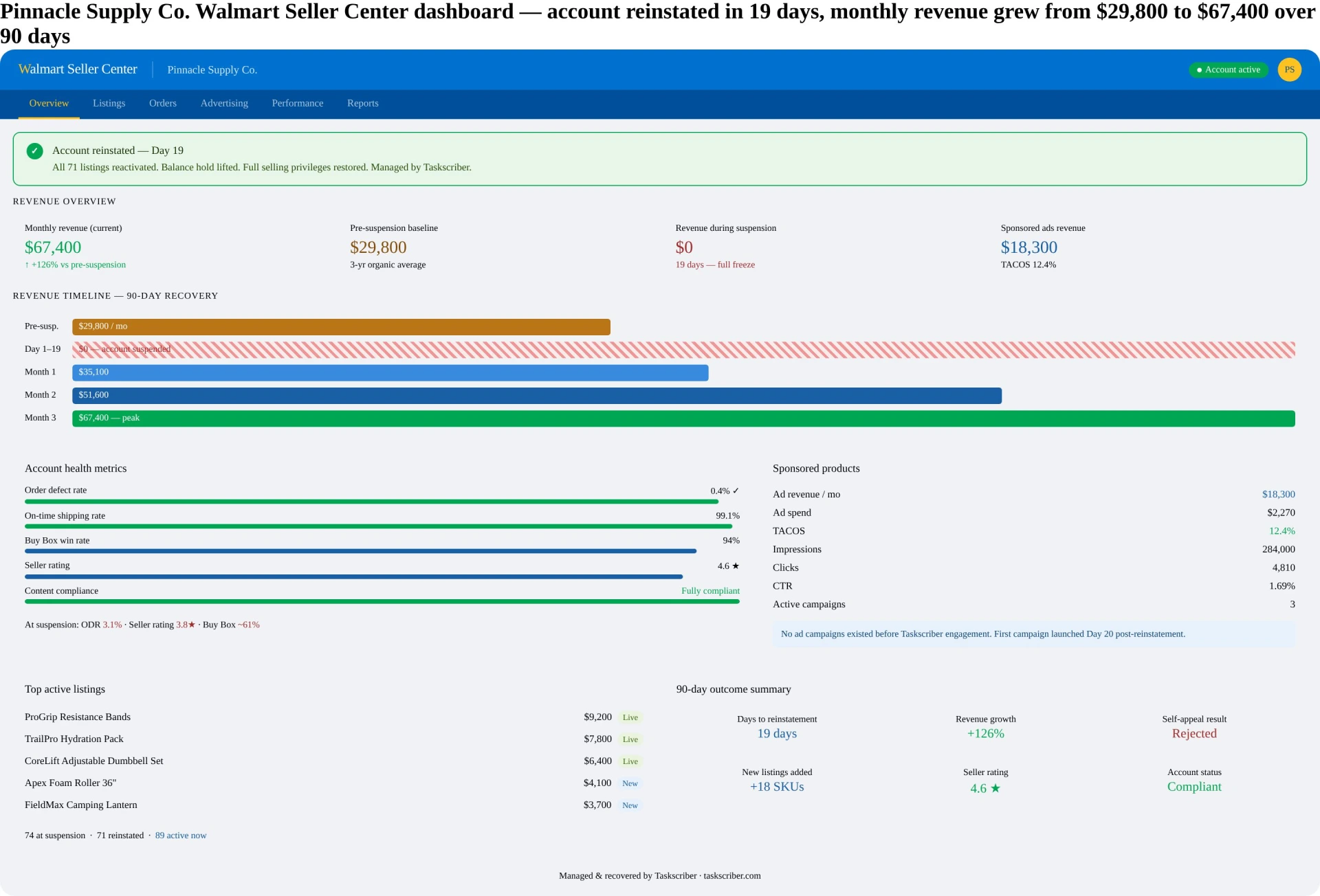This screenshot has width=1320, height=896.
Task: Click the Live badge for TrailPro Hydration Pack
Action: click(630, 739)
